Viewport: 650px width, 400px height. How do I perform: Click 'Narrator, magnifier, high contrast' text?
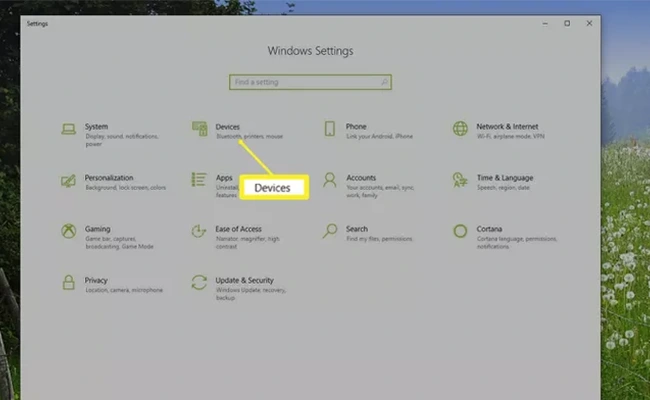click(247, 243)
